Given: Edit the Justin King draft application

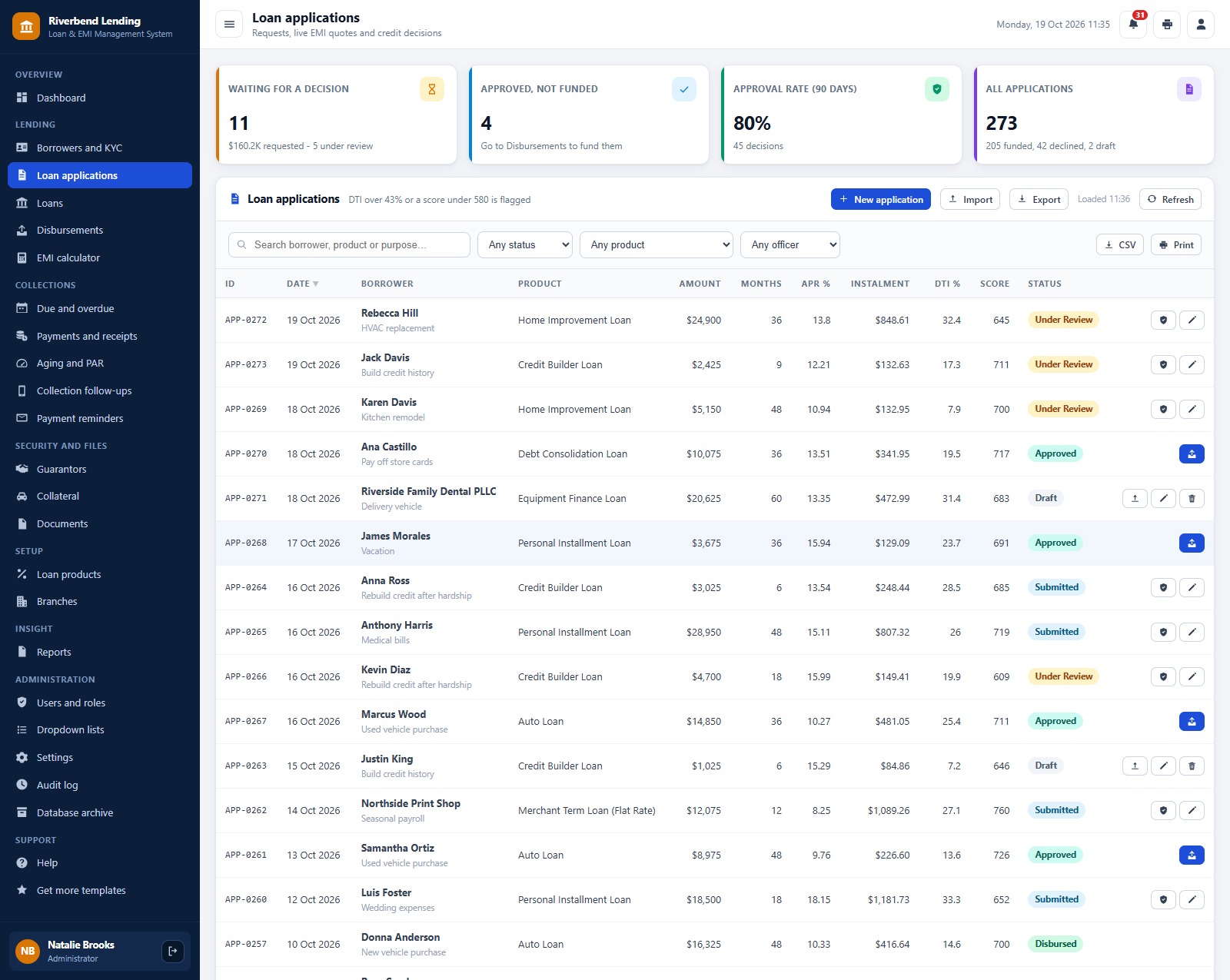Looking at the screenshot, I should coord(1163,766).
